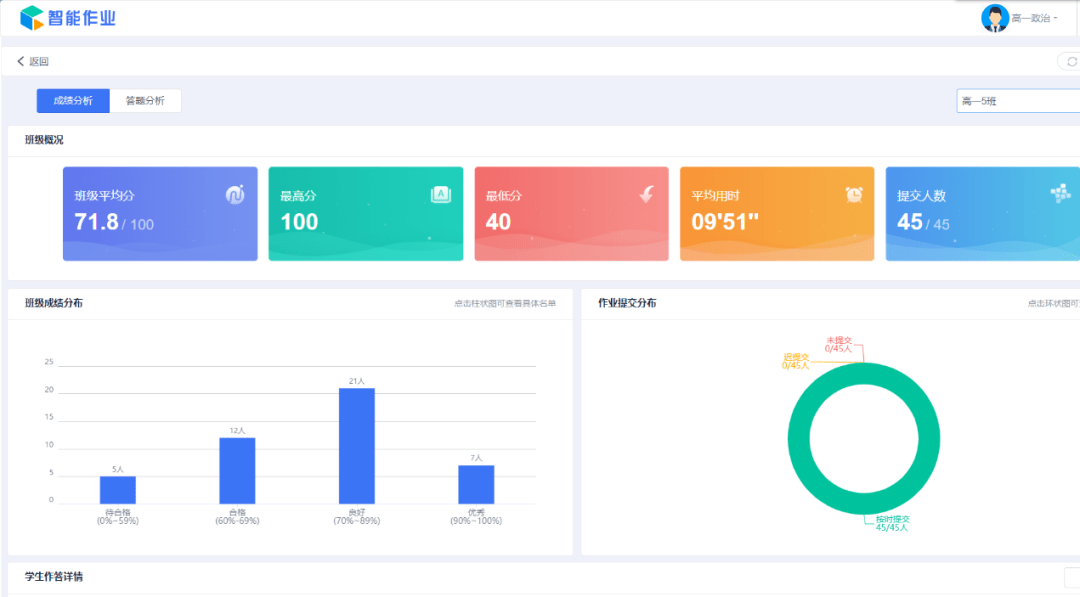Click the 班级概况 section heading

44,140
